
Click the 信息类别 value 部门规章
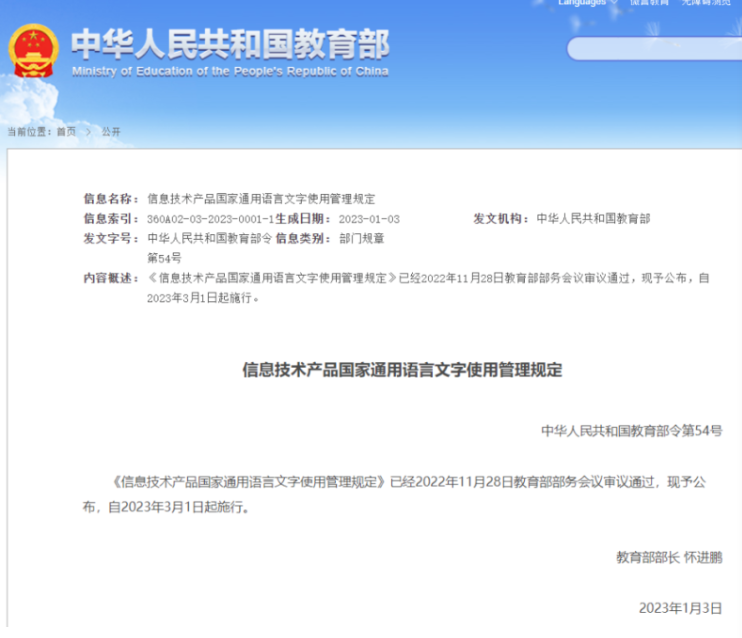click(x=362, y=238)
